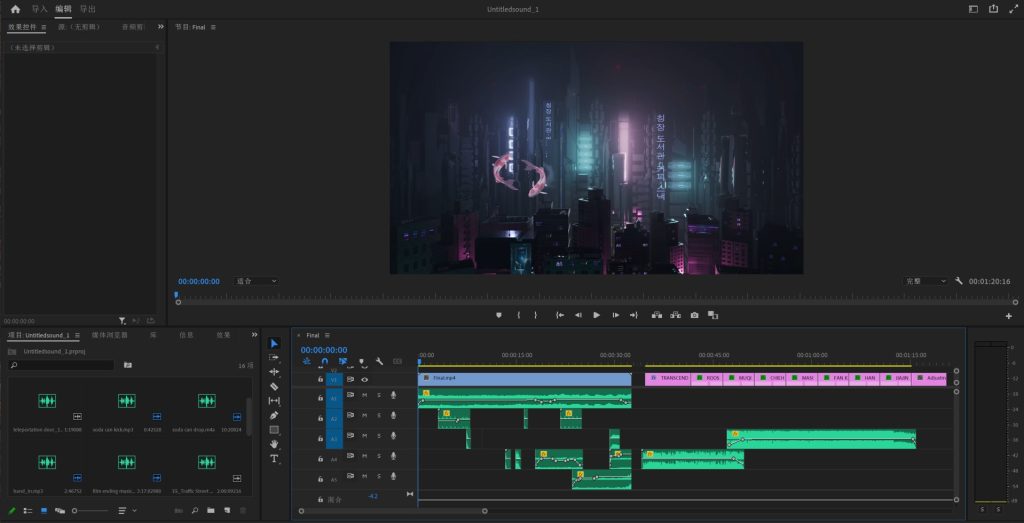Viewport: 1024px width, 523px height.
Task: Select the Rectangle tool
Action: (x=274, y=430)
